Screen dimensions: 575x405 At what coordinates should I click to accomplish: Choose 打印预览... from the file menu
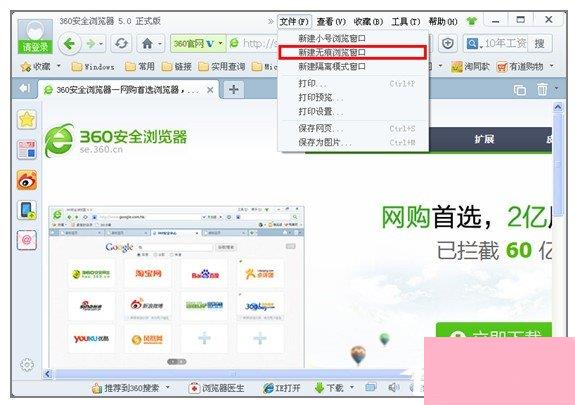click(353, 98)
